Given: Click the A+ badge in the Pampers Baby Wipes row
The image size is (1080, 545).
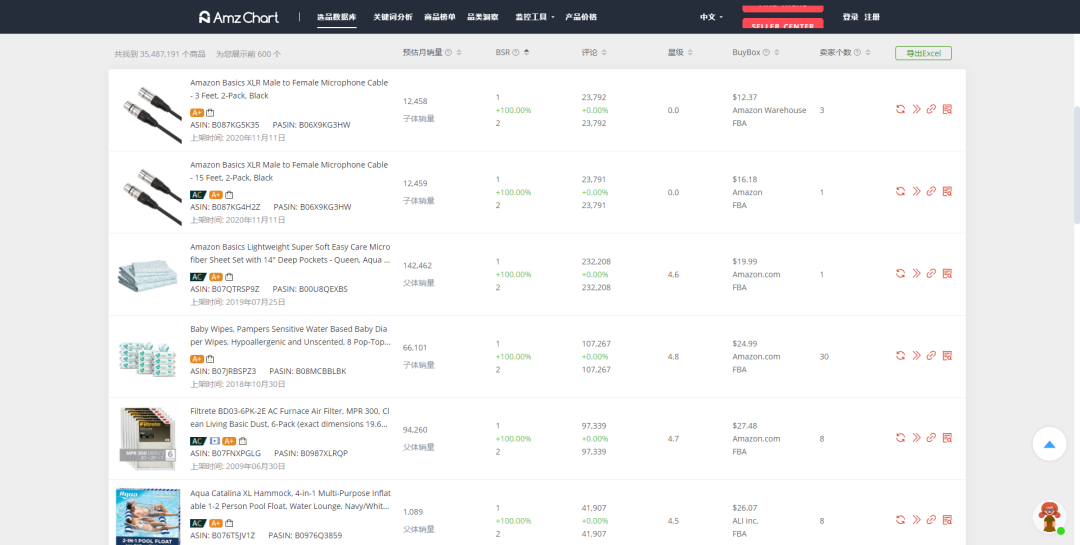Looking at the screenshot, I should 196,359.
